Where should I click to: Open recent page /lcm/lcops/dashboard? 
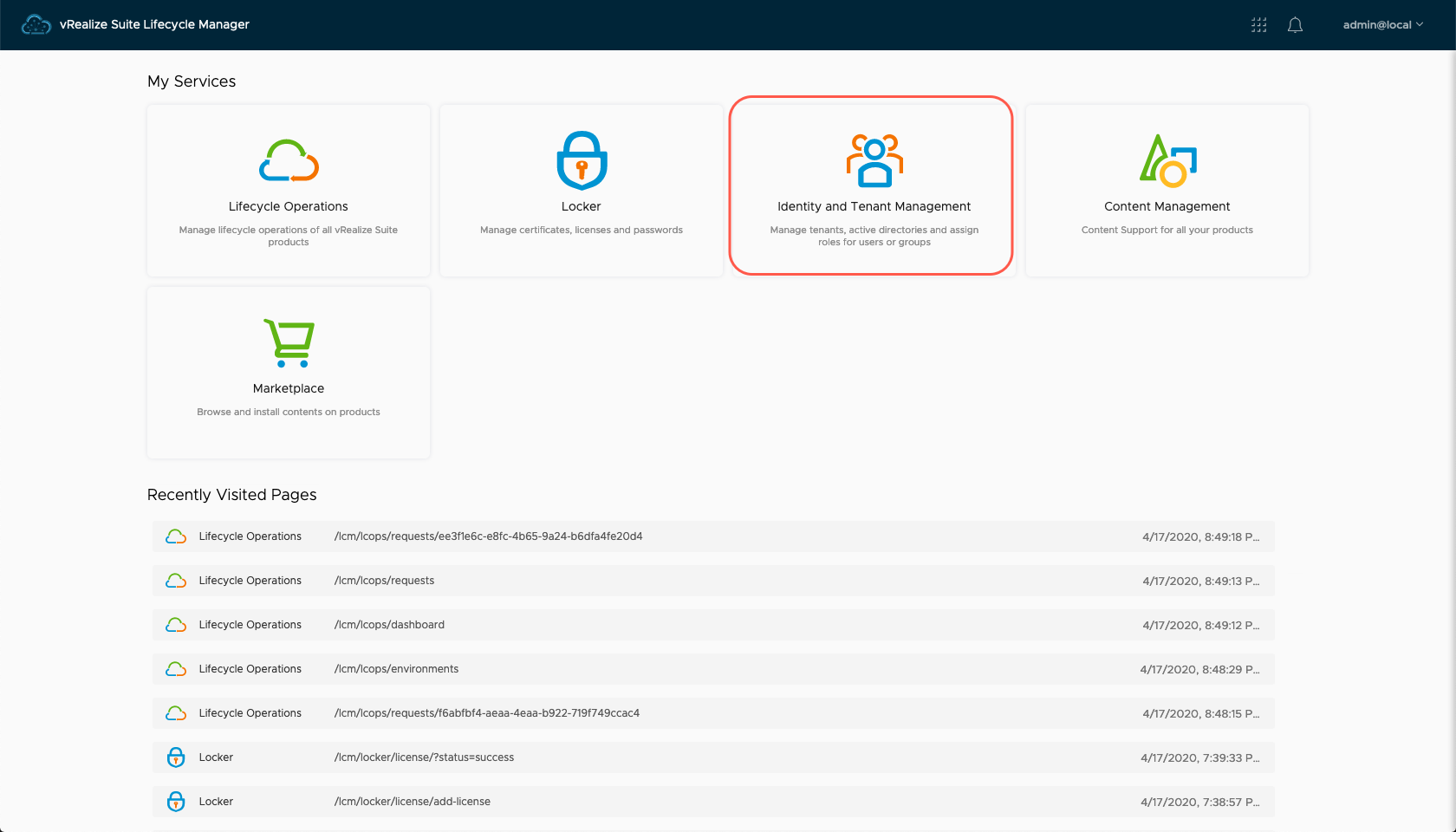click(389, 625)
